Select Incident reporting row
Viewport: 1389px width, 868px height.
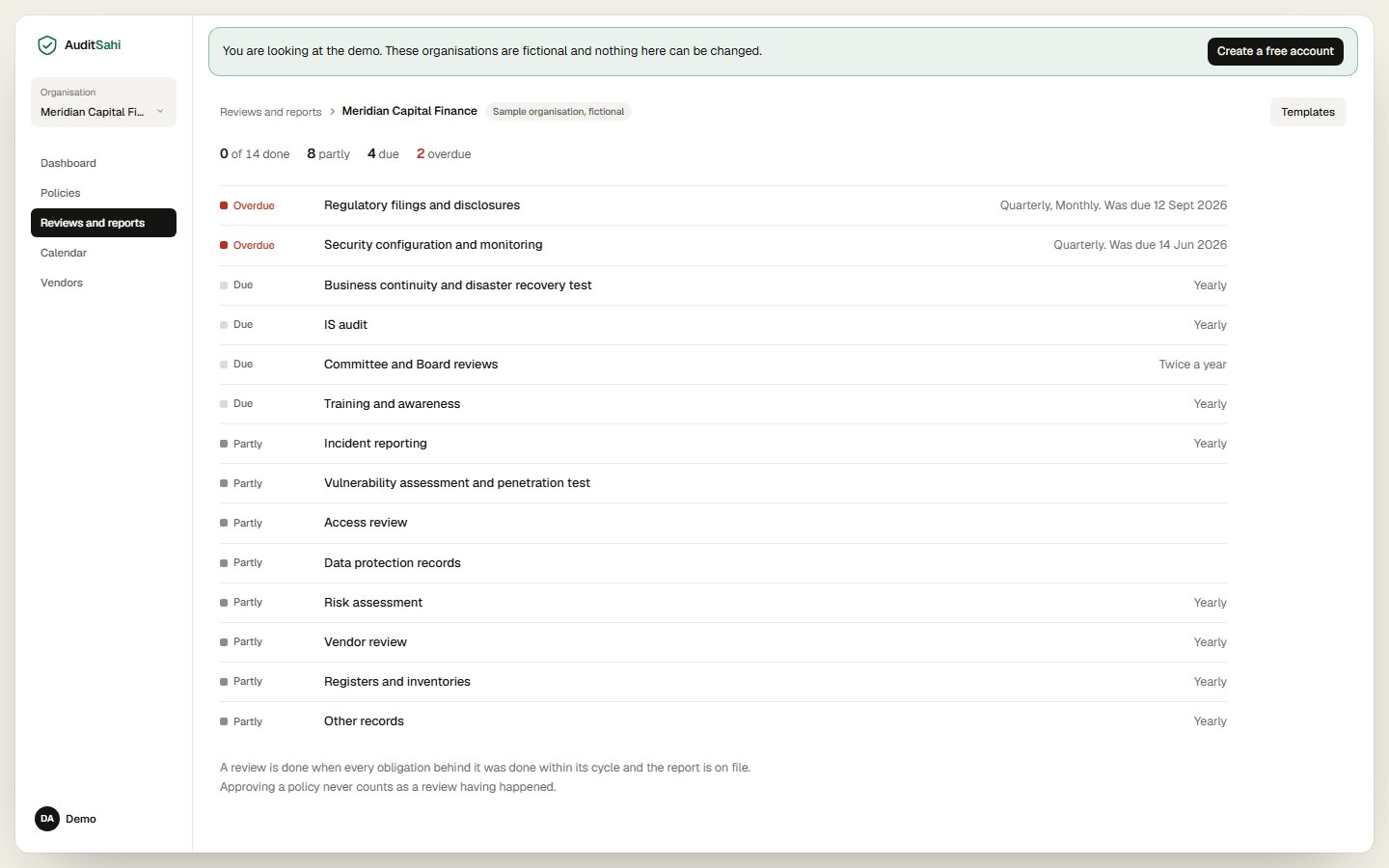click(x=723, y=444)
